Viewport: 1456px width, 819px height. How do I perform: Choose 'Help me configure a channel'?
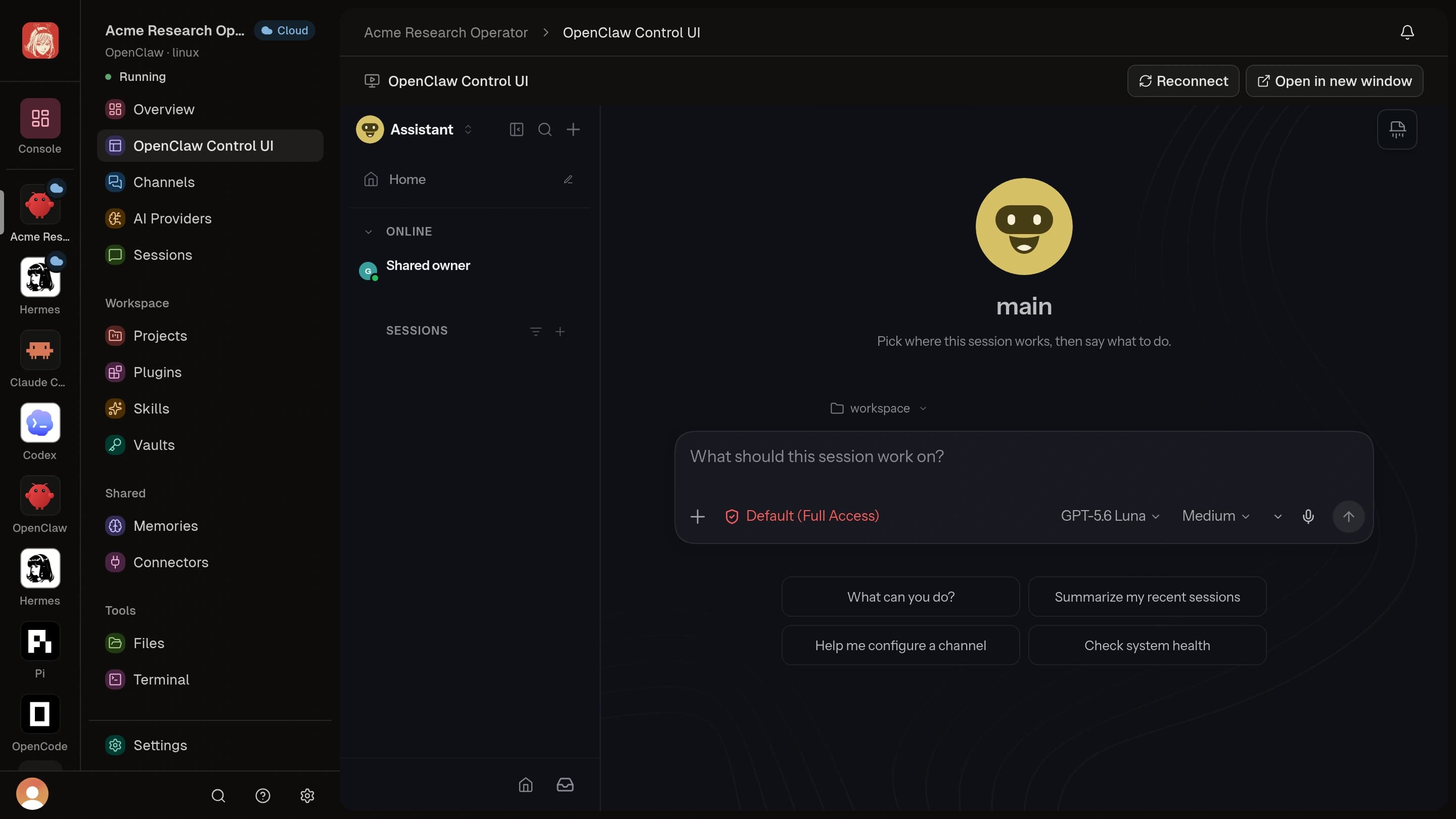[900, 646]
